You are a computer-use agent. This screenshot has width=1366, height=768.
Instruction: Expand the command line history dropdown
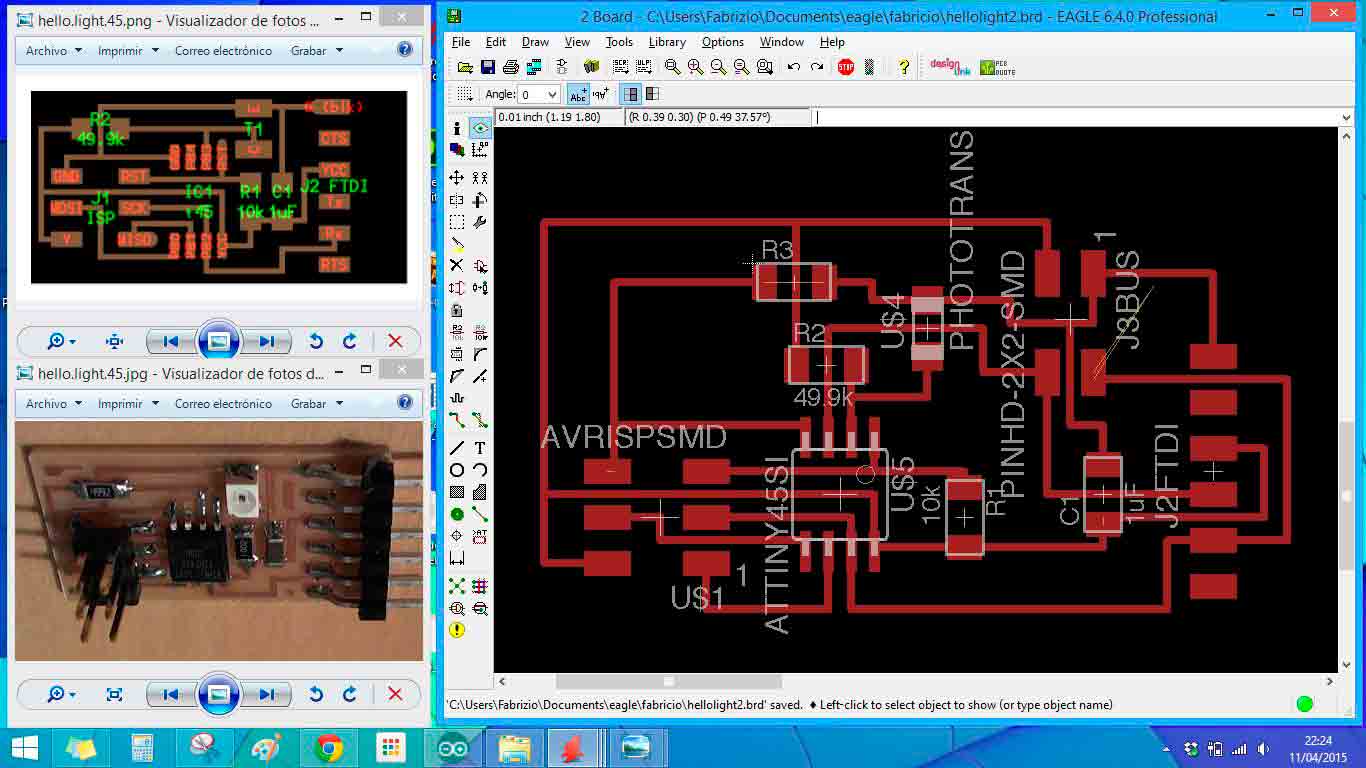tap(1346, 117)
